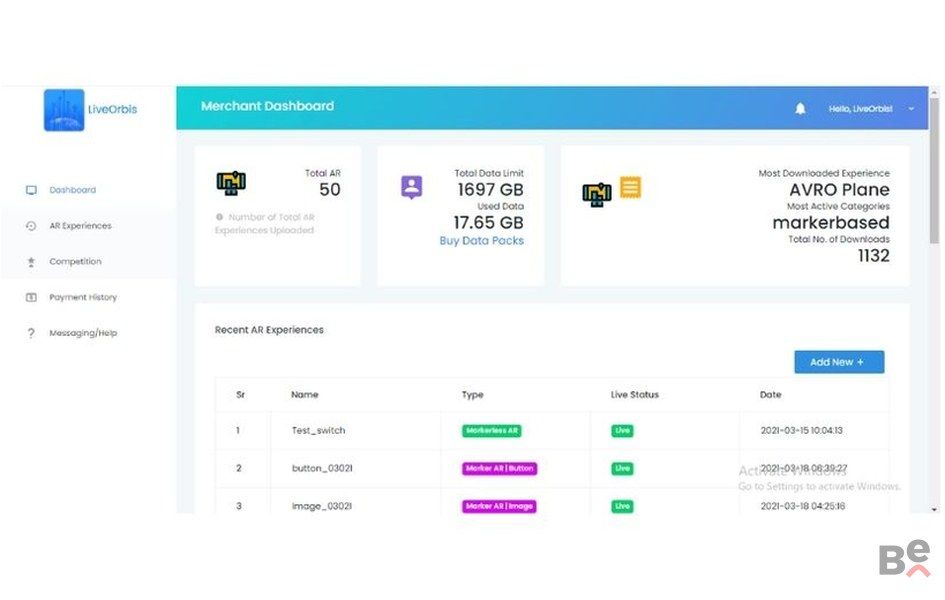Open Messaging/Help in the sidebar
945x600 pixels.
[83, 333]
